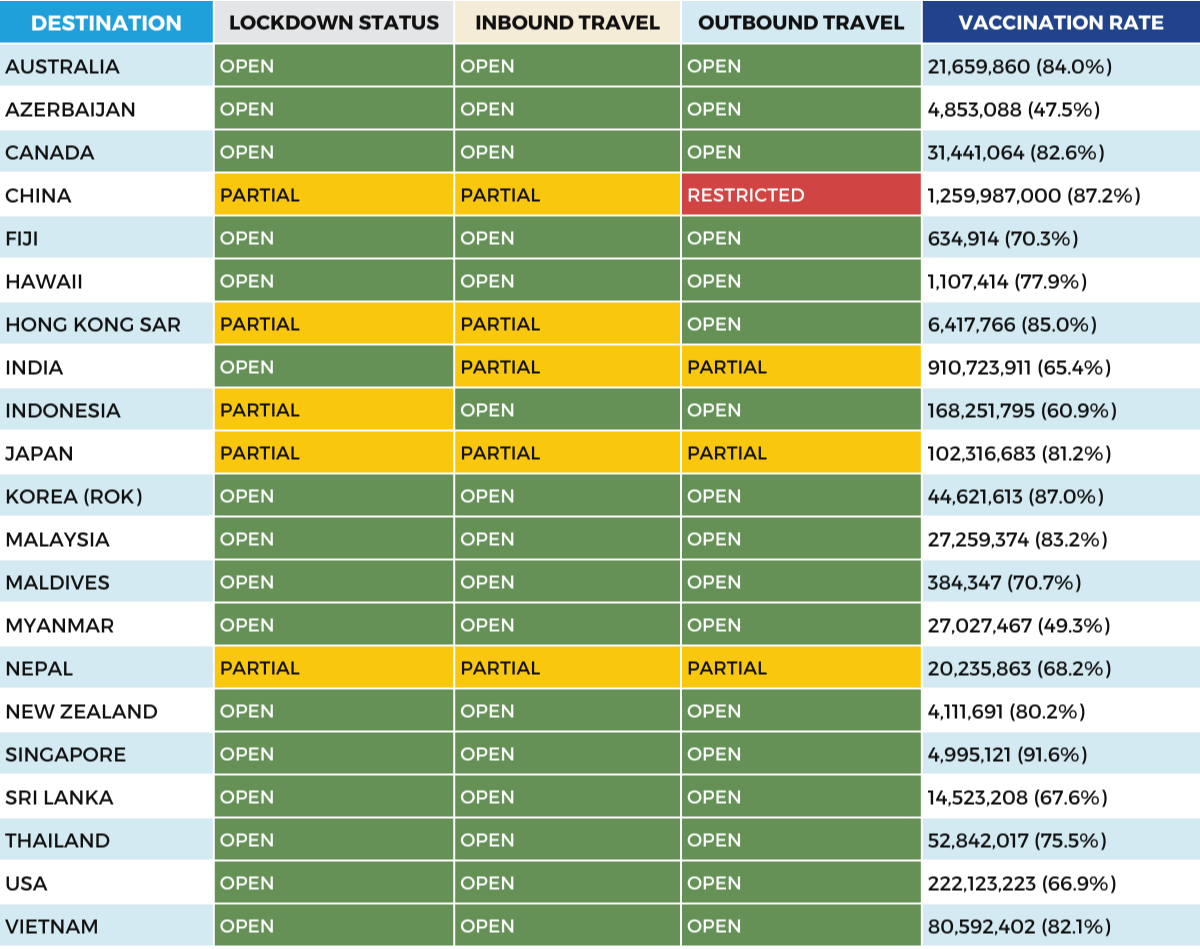
Task: Click Azerbaijan's vaccination figure 4,853,088 (47.5%)
Action: coord(1014,110)
